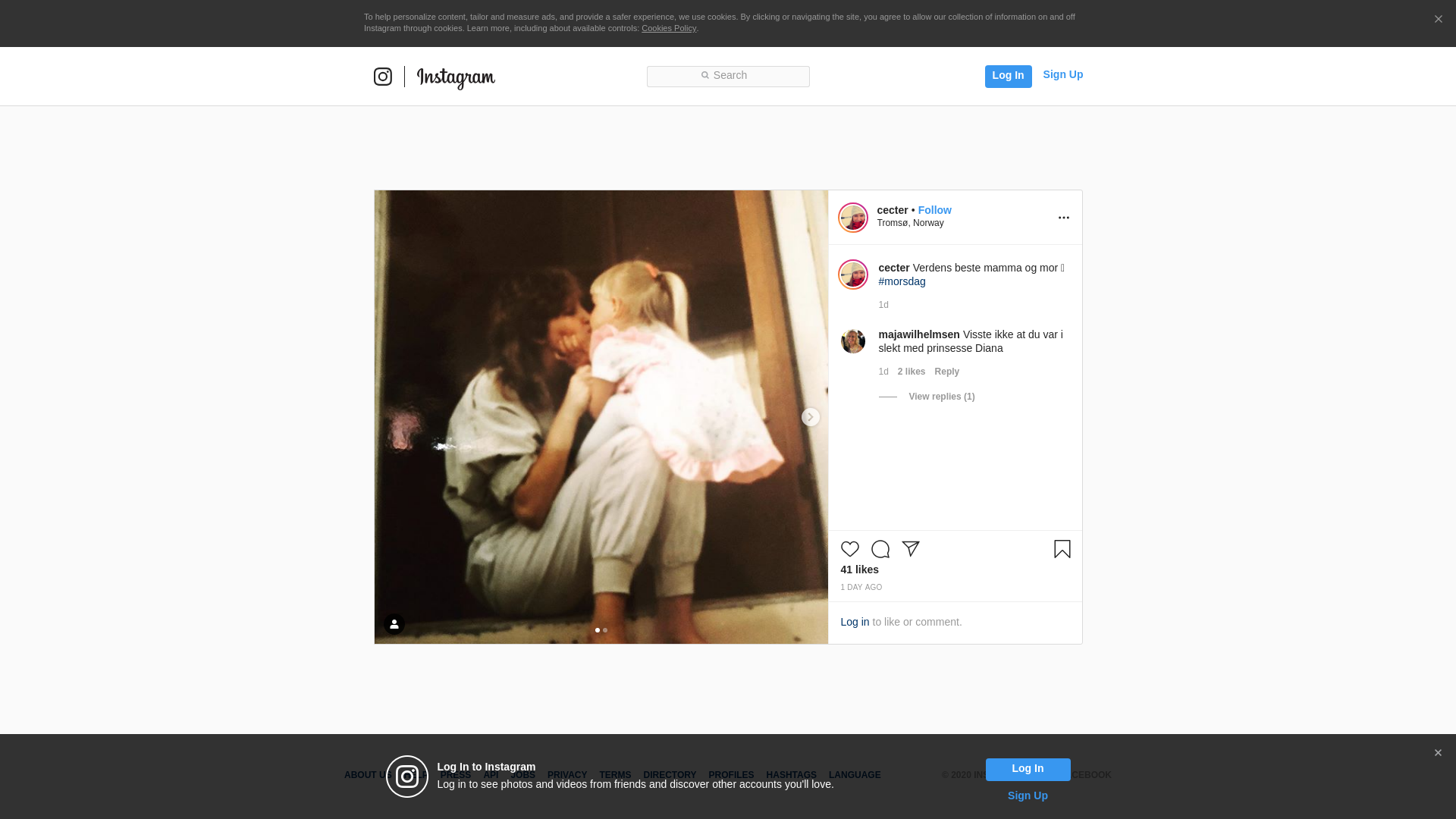
Task: Open the TERMS footer link
Action: click(614, 775)
